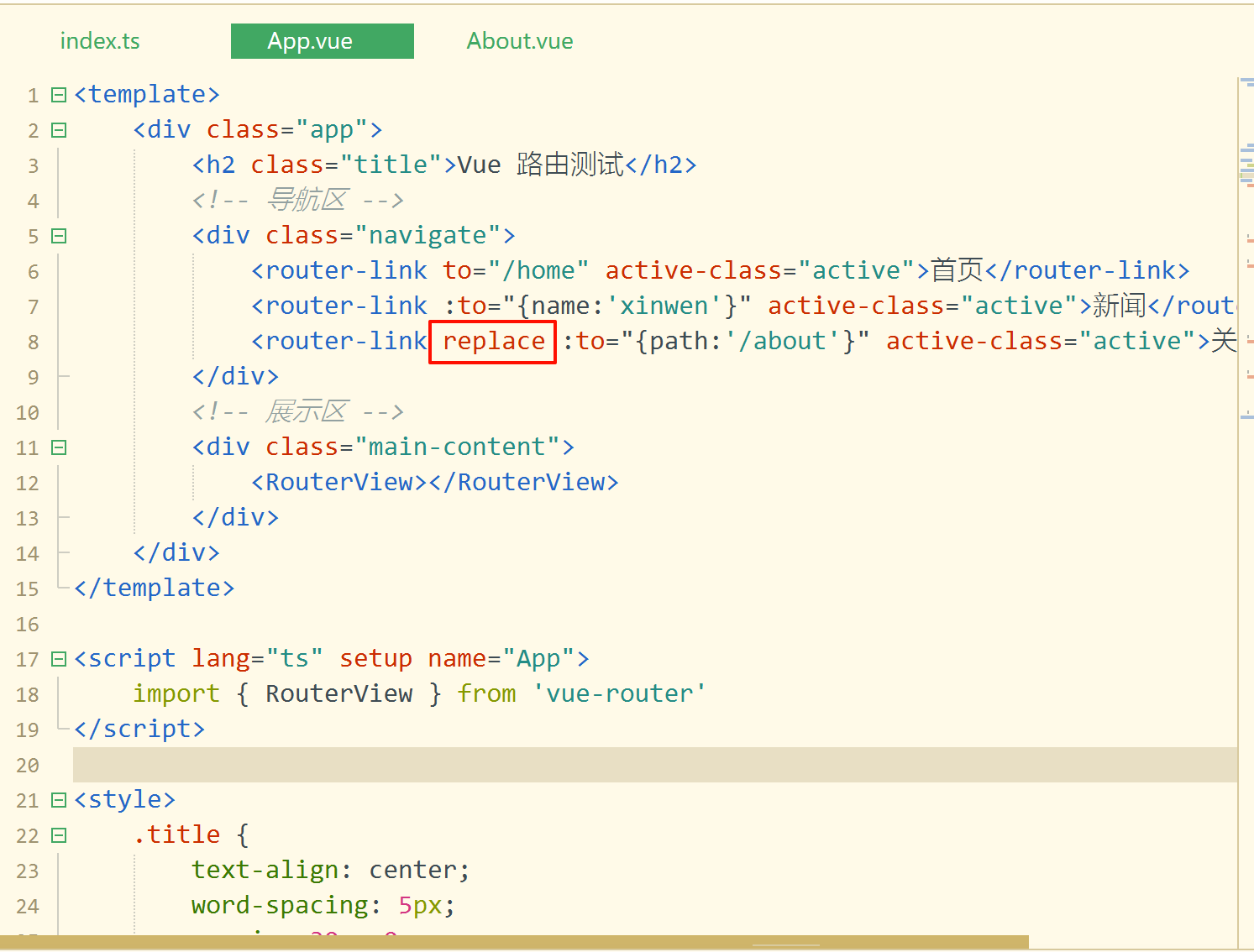Click the 'vue-router' import string
This screenshot has width=1254, height=952.
click(x=619, y=694)
